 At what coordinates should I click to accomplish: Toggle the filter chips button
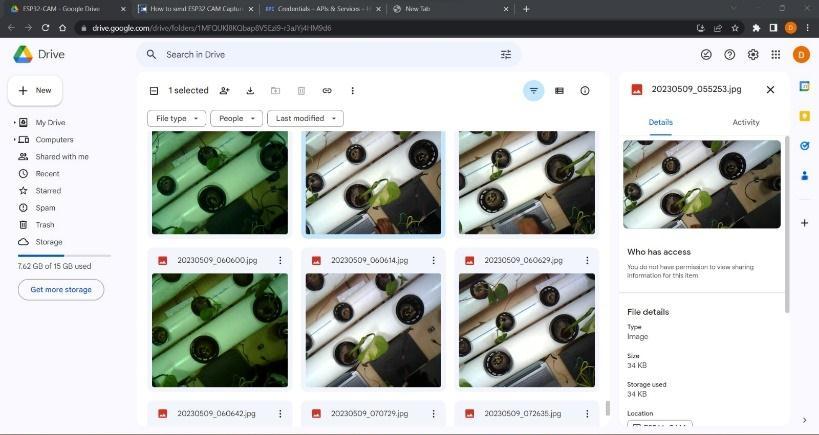pos(533,90)
